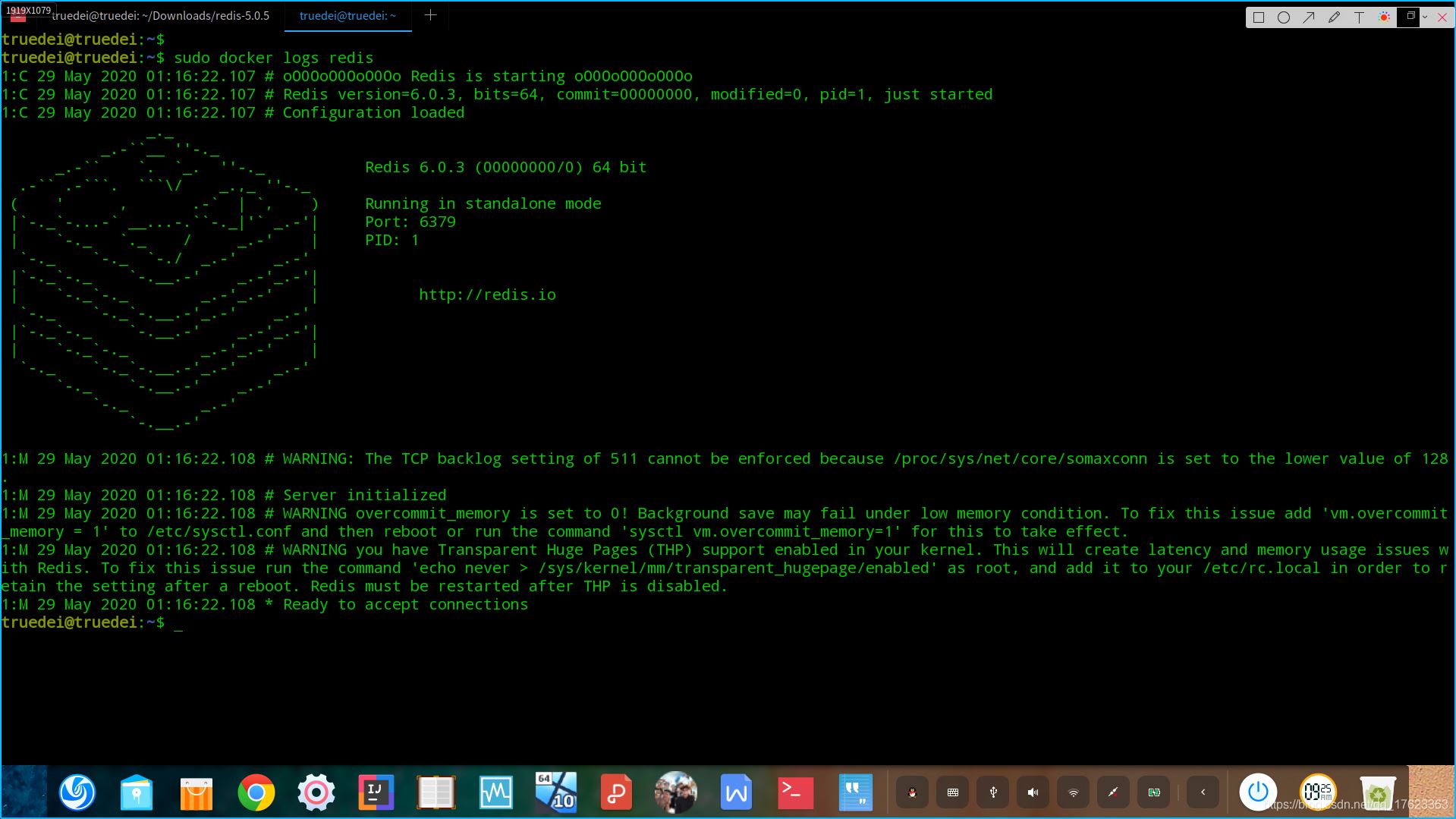This screenshot has height=819, width=1456.
Task: Collapse the system tray arrow
Action: coord(1203,792)
